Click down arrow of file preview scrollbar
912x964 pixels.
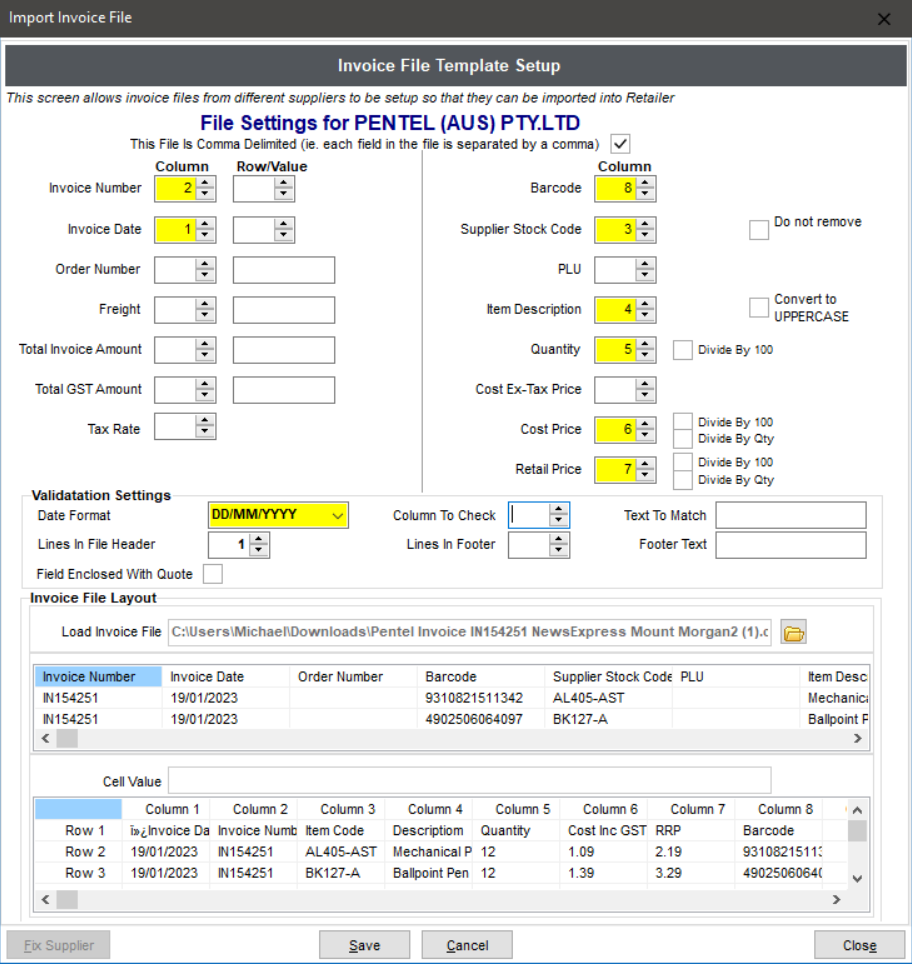pos(857,879)
